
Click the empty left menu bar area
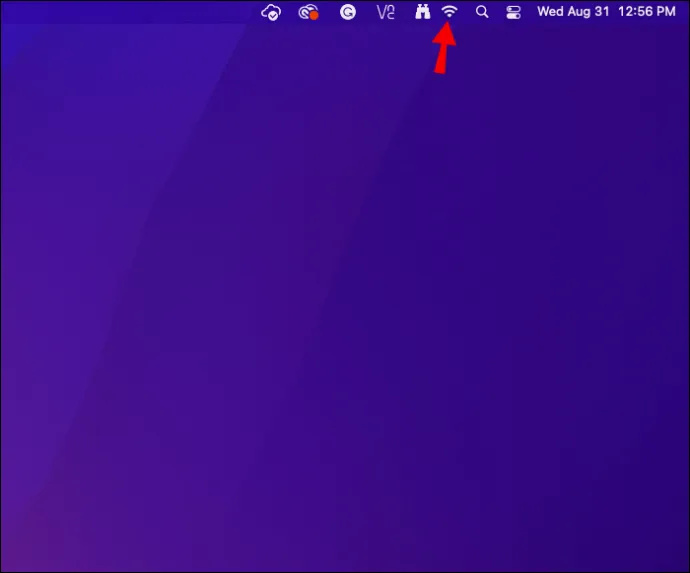pyautogui.click(x=128, y=12)
